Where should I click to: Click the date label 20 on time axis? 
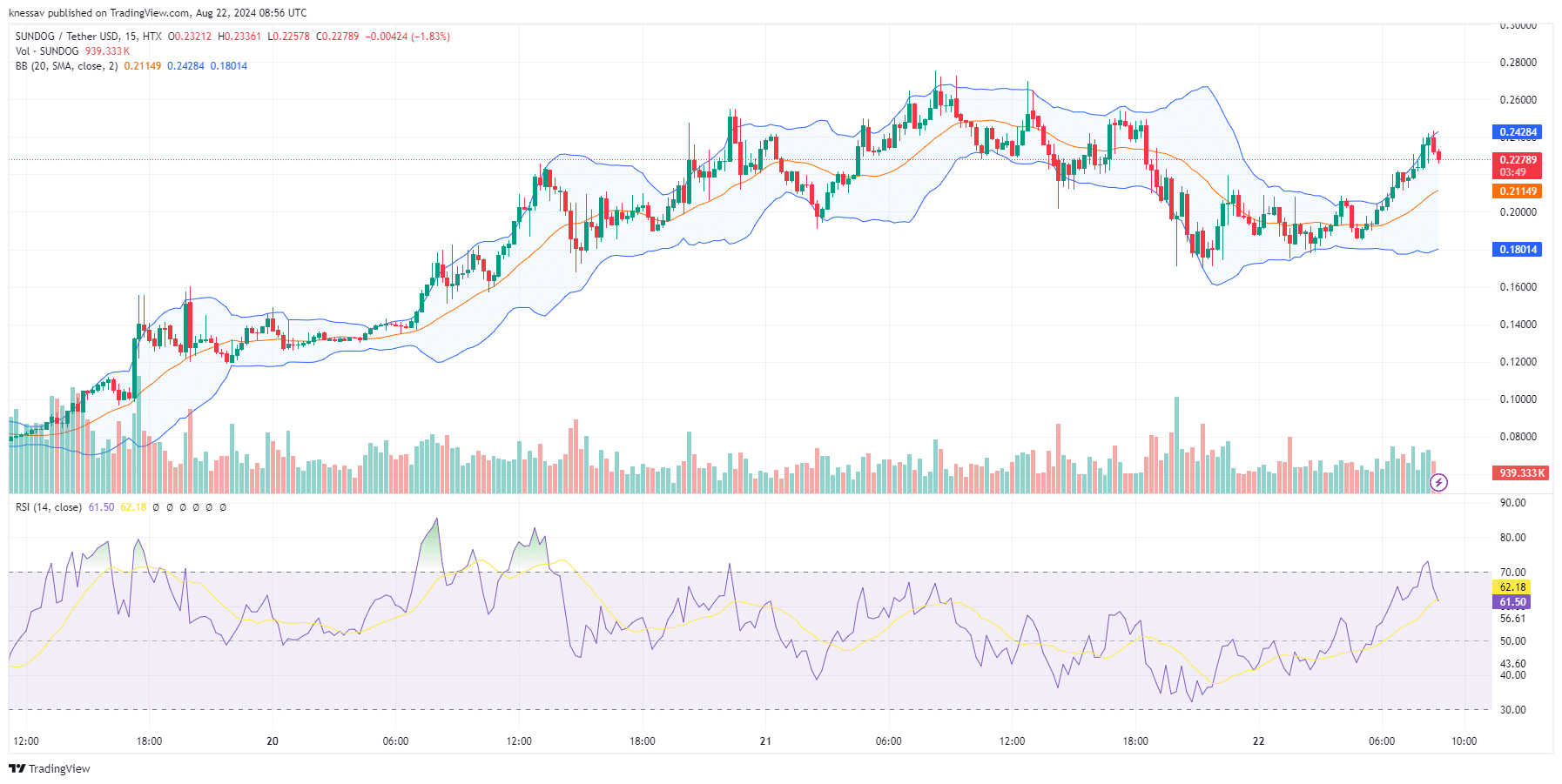(273, 741)
